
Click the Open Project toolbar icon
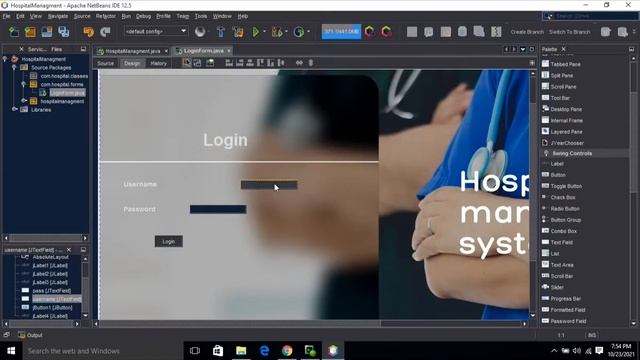pos(47,32)
